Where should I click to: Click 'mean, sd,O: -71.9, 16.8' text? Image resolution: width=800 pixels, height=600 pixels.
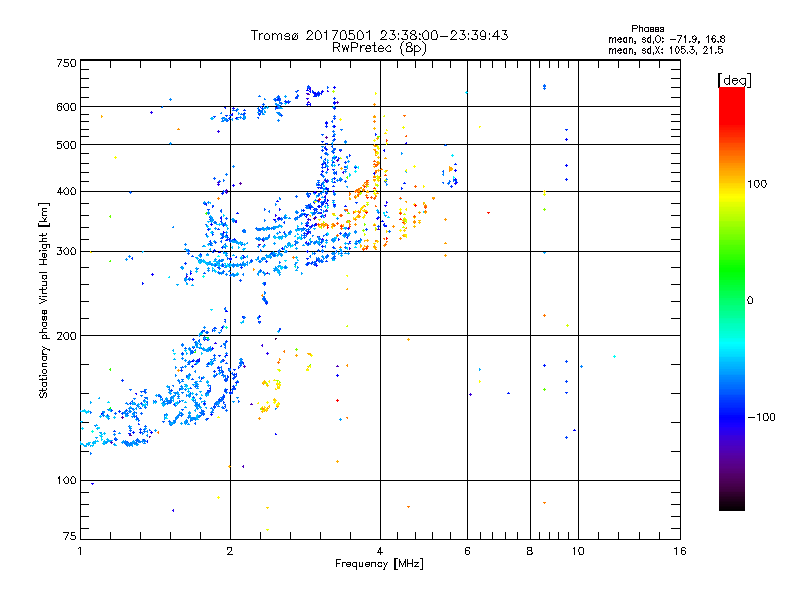point(666,39)
